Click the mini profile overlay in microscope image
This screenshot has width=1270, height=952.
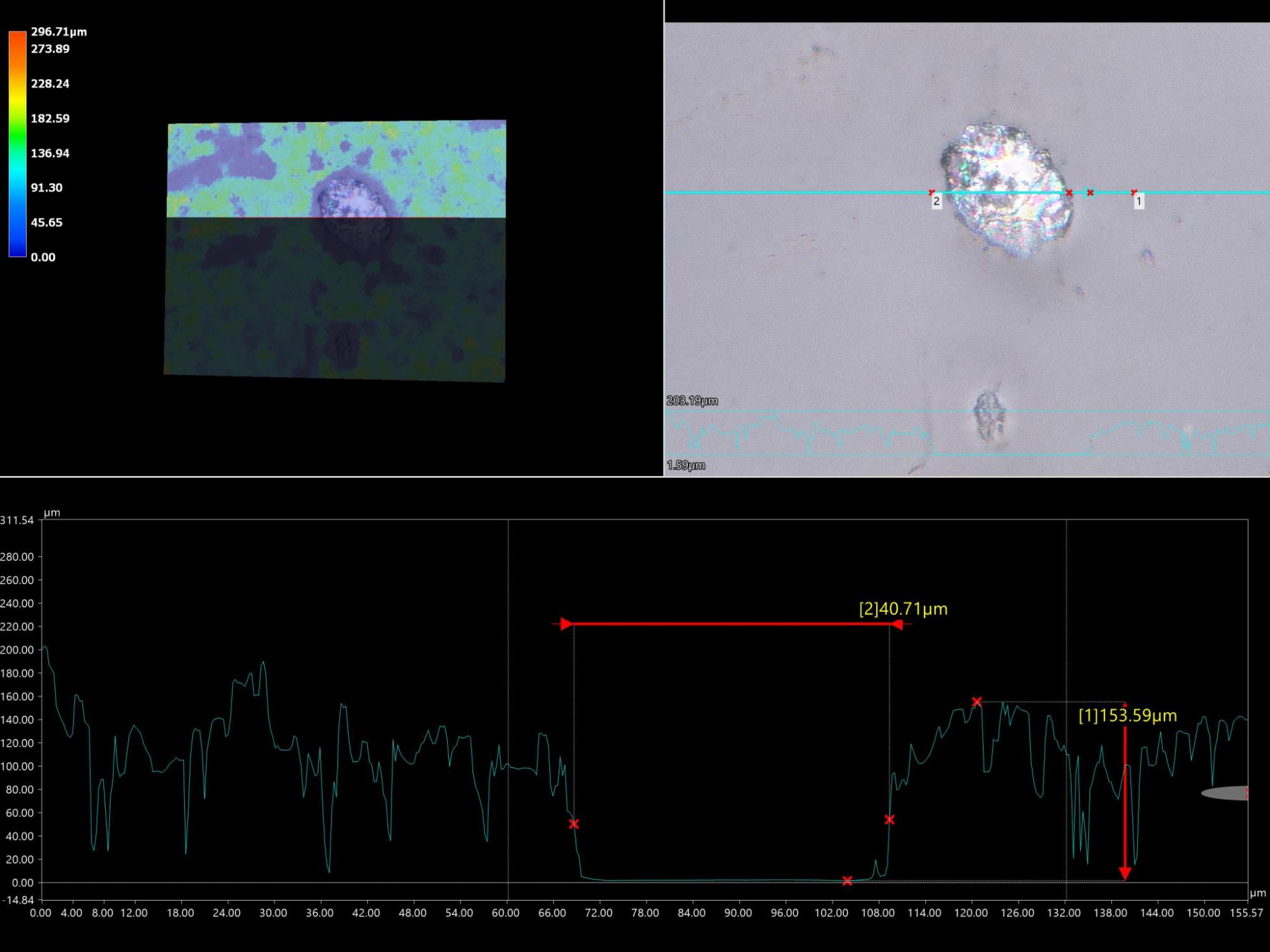tap(966, 433)
